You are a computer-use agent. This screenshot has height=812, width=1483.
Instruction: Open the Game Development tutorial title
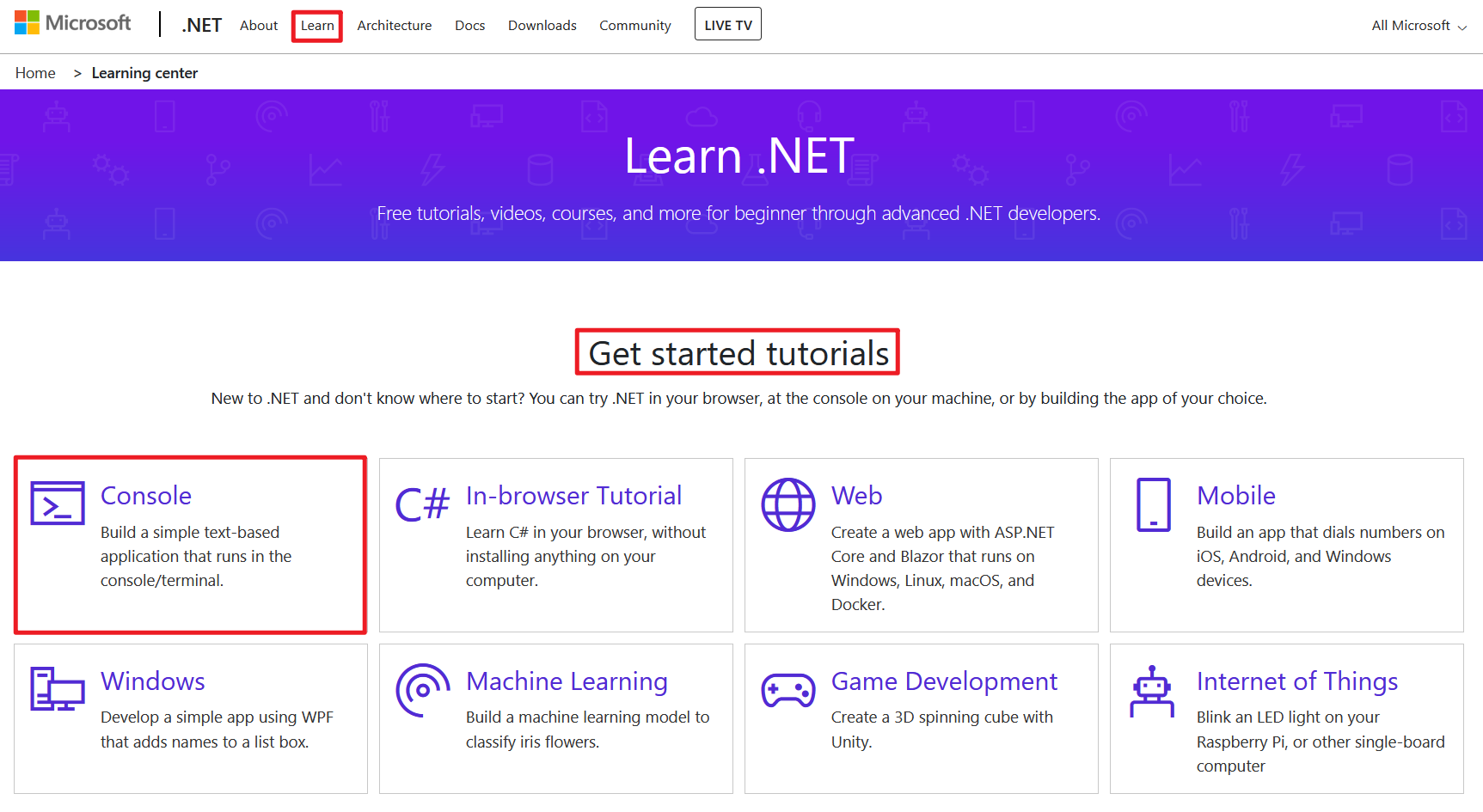coord(944,681)
